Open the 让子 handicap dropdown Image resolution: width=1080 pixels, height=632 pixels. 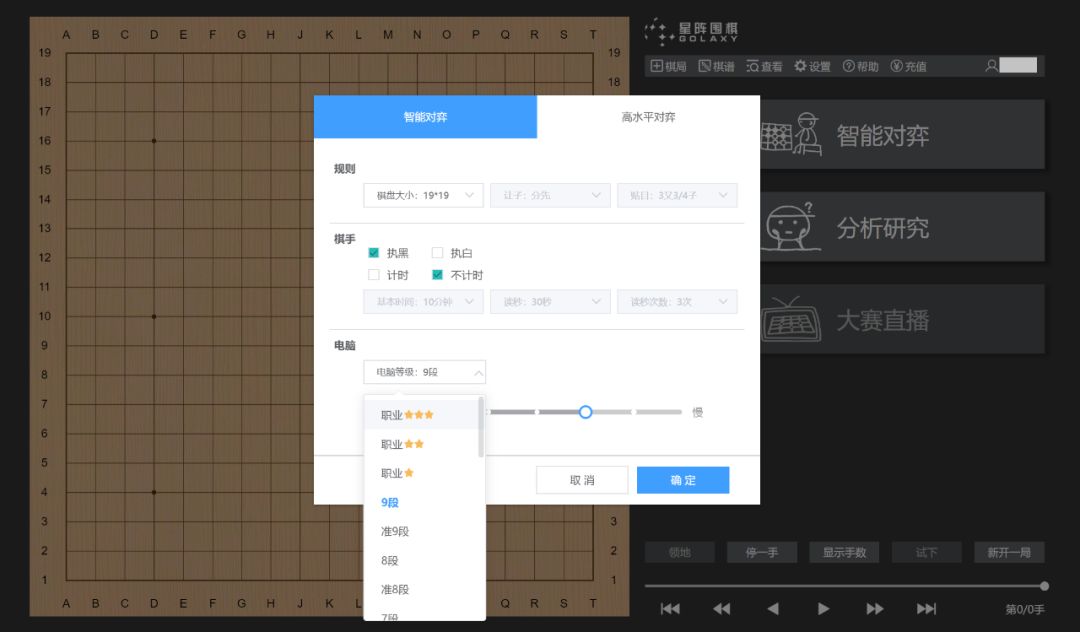[550, 195]
